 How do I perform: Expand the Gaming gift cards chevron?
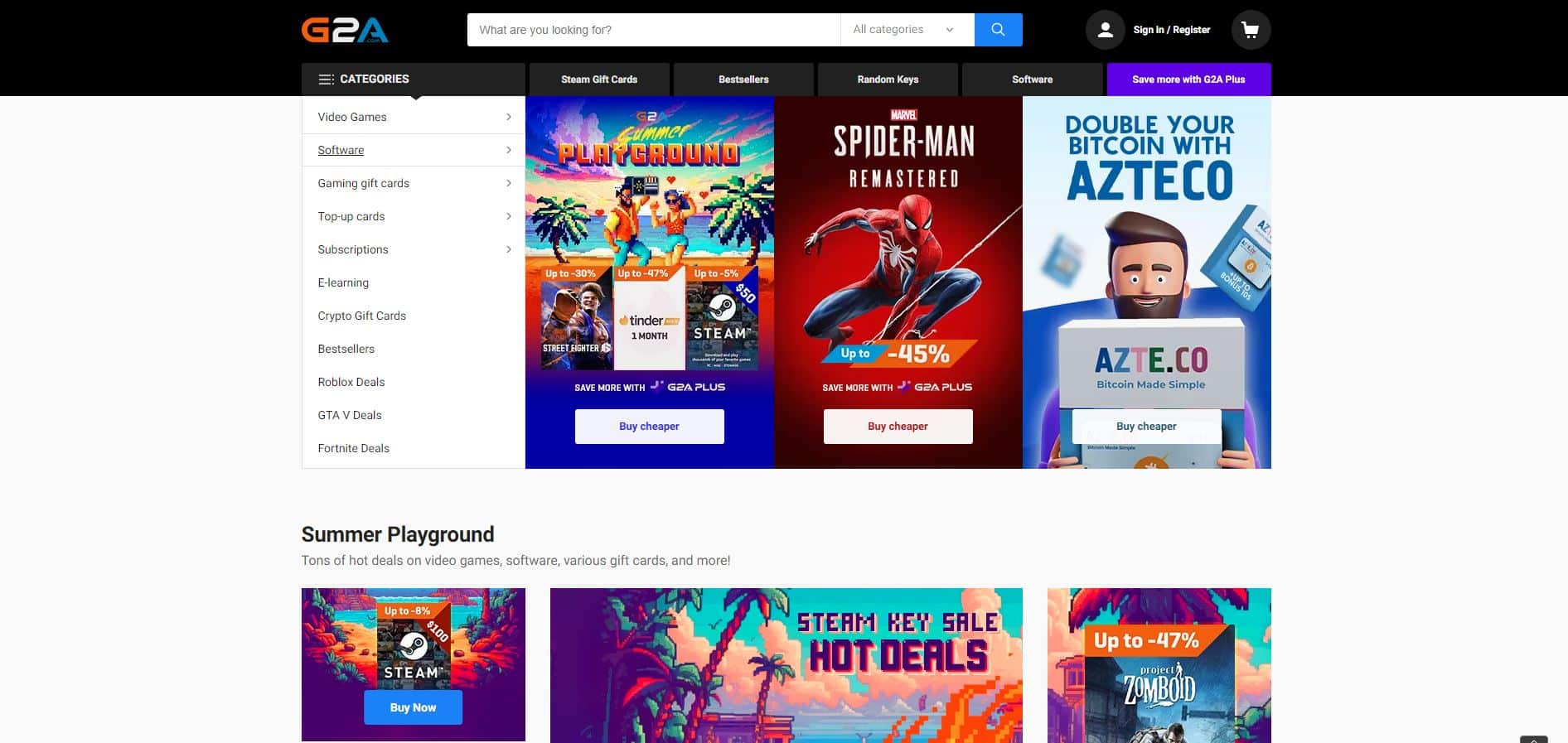tap(508, 183)
